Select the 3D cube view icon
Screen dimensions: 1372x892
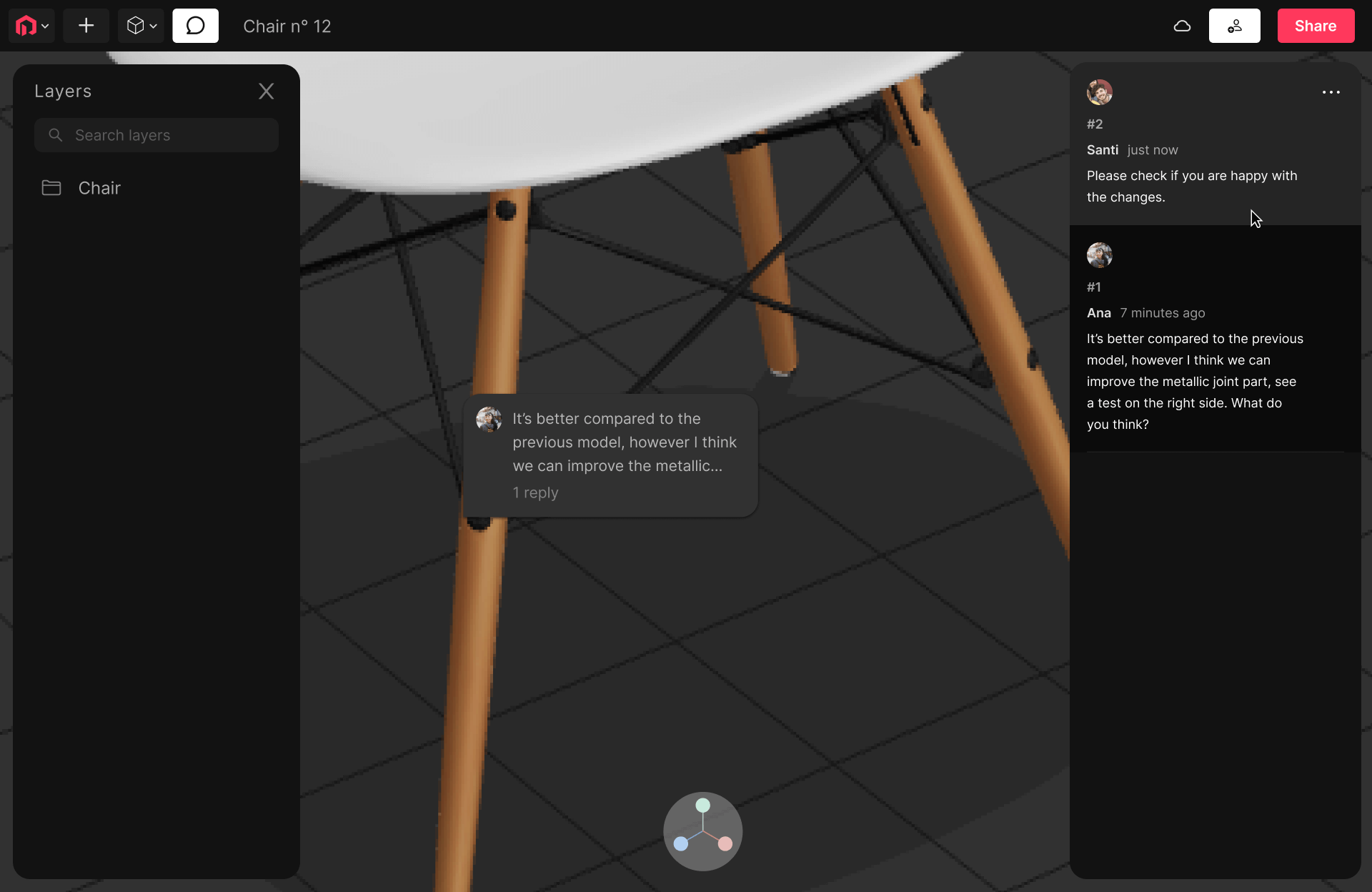tap(136, 26)
